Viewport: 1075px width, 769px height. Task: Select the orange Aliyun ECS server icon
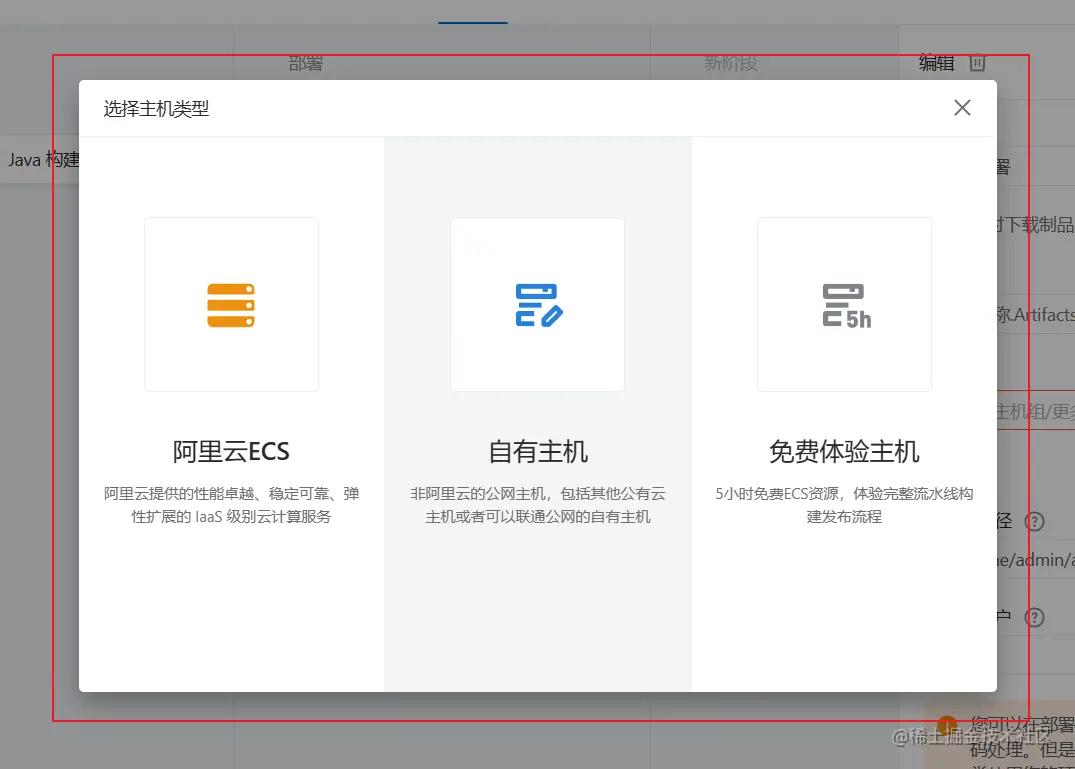pyautogui.click(x=231, y=305)
